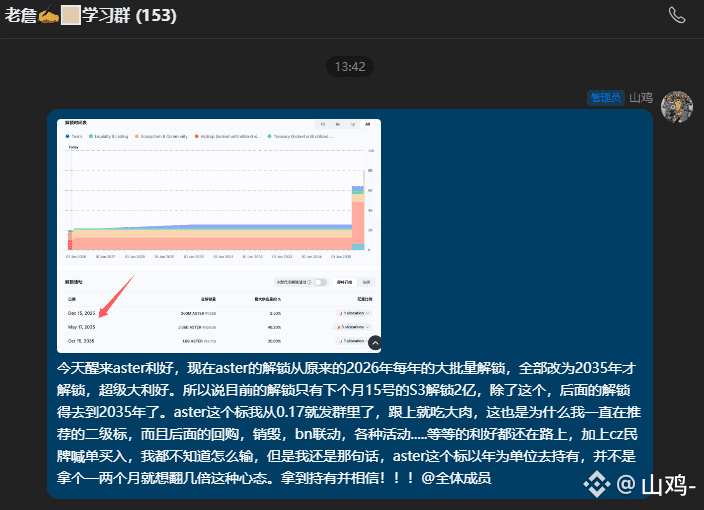Viewport: 704px width, 510px height.
Task: Open group title 学习群 (153)
Action: click(90, 16)
